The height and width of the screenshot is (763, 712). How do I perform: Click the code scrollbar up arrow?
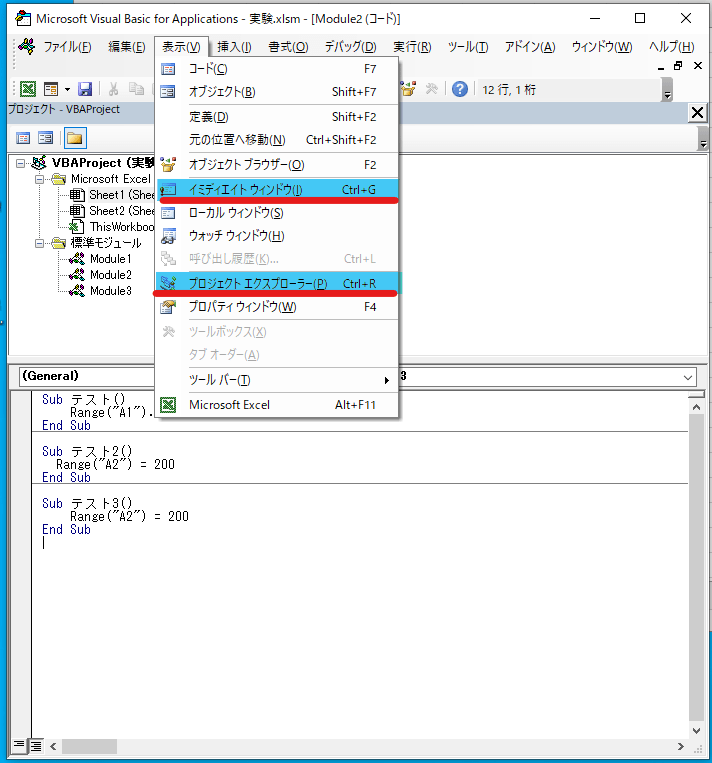coord(696,407)
